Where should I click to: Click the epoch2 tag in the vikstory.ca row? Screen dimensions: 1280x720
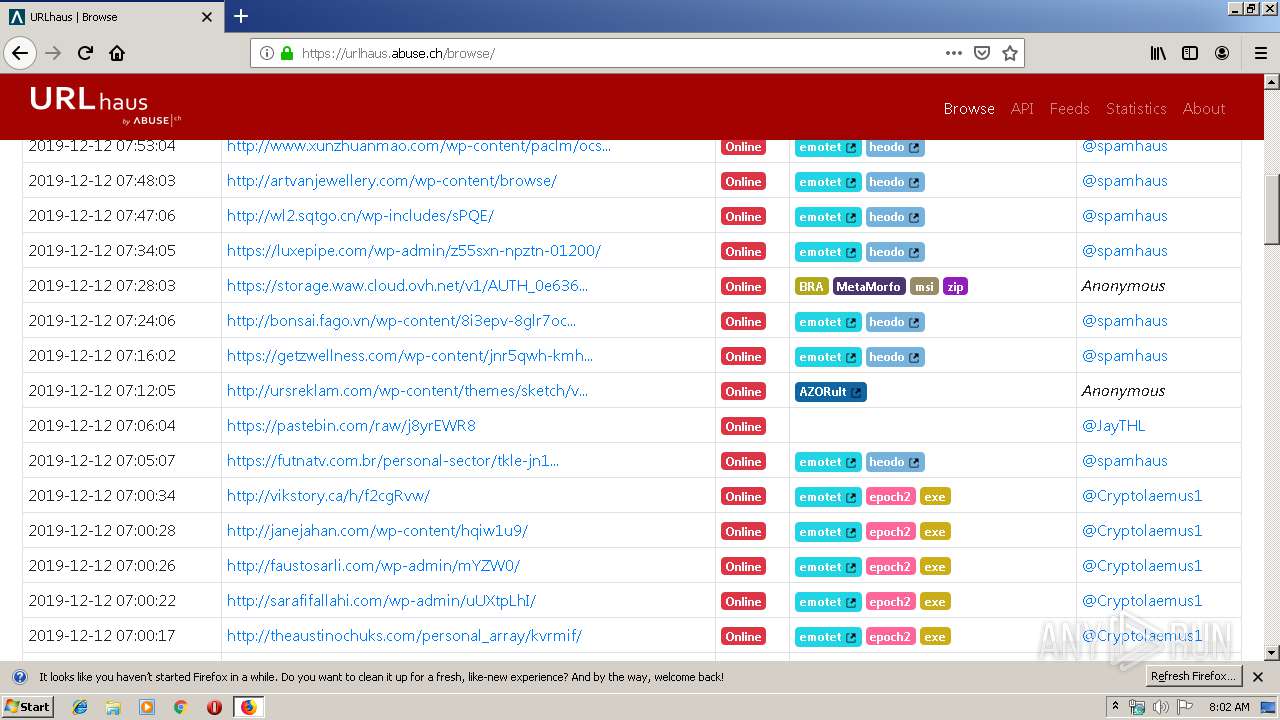click(889, 497)
